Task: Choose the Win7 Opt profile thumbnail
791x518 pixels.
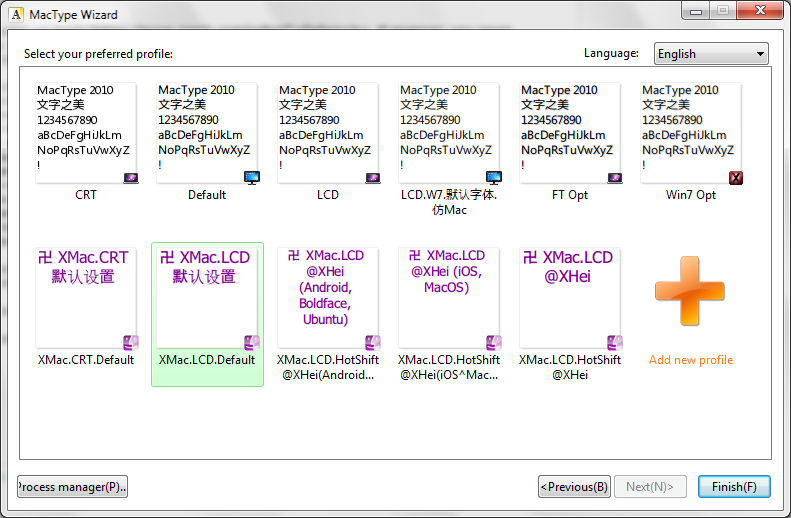Action: point(691,133)
